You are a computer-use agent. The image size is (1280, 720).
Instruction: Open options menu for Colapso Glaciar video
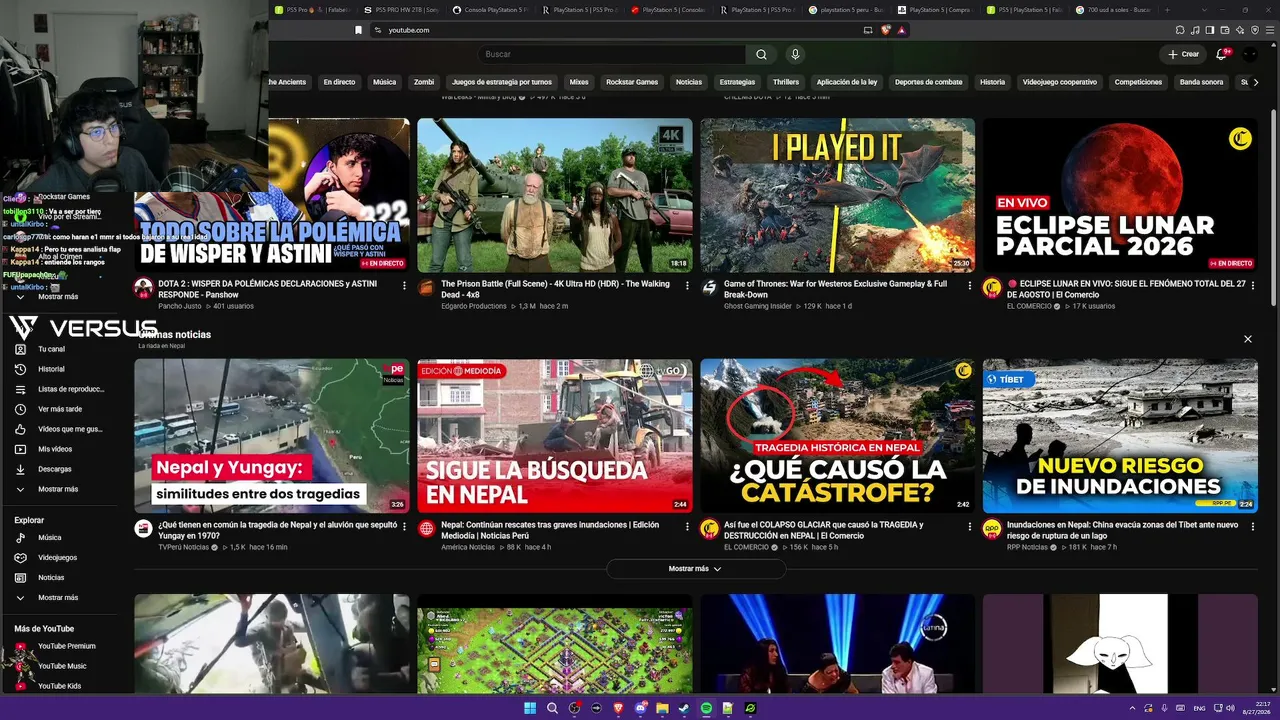(970, 525)
